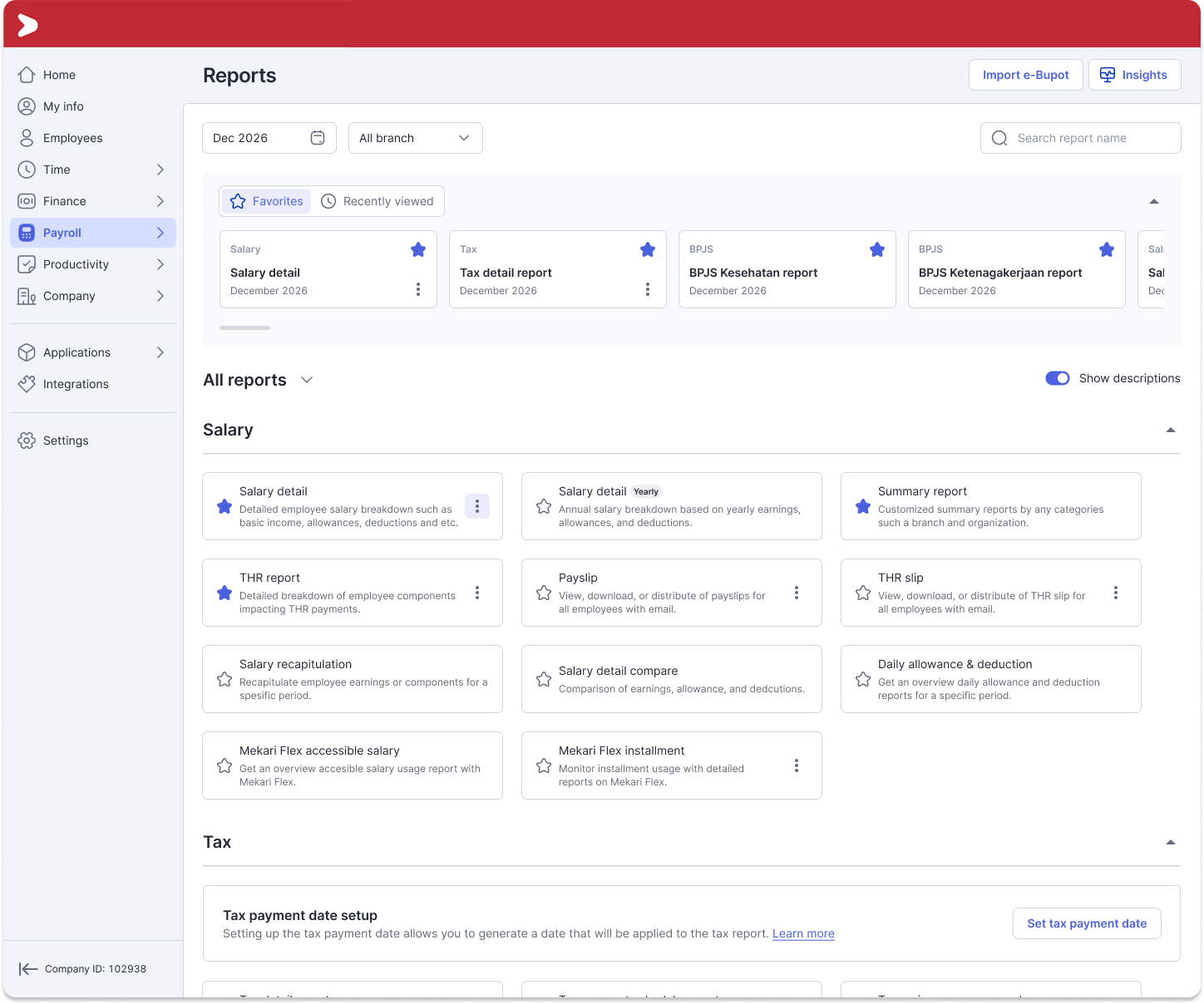Open more options on Tax detail report card
The width and height of the screenshot is (1204, 1004).
click(648, 289)
